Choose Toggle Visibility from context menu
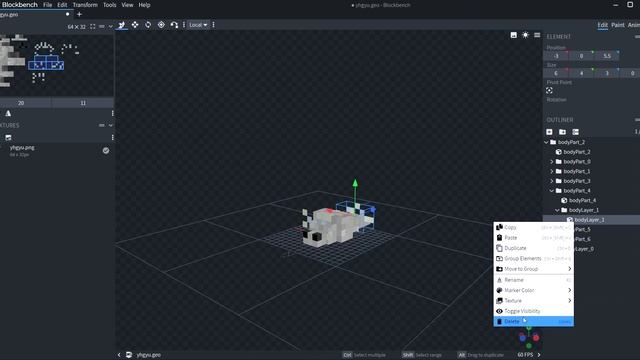 coord(533,311)
